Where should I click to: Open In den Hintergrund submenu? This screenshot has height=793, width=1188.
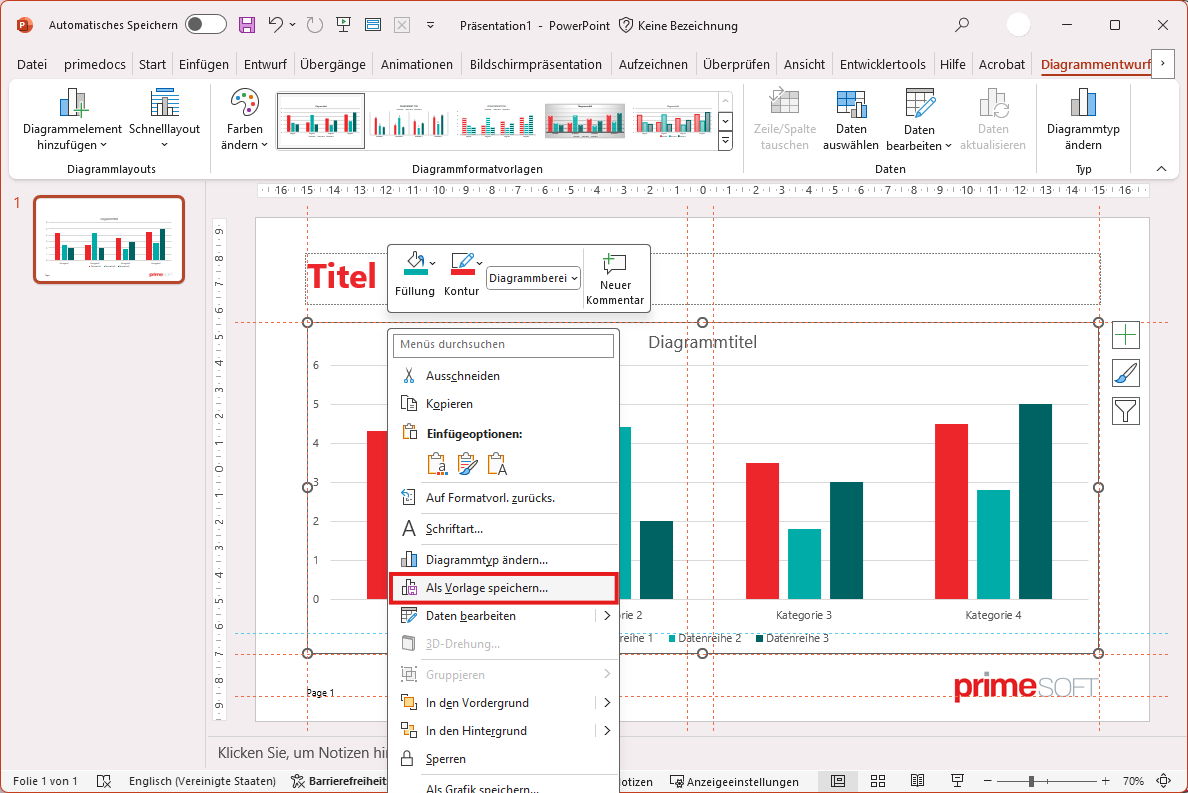click(x=503, y=731)
